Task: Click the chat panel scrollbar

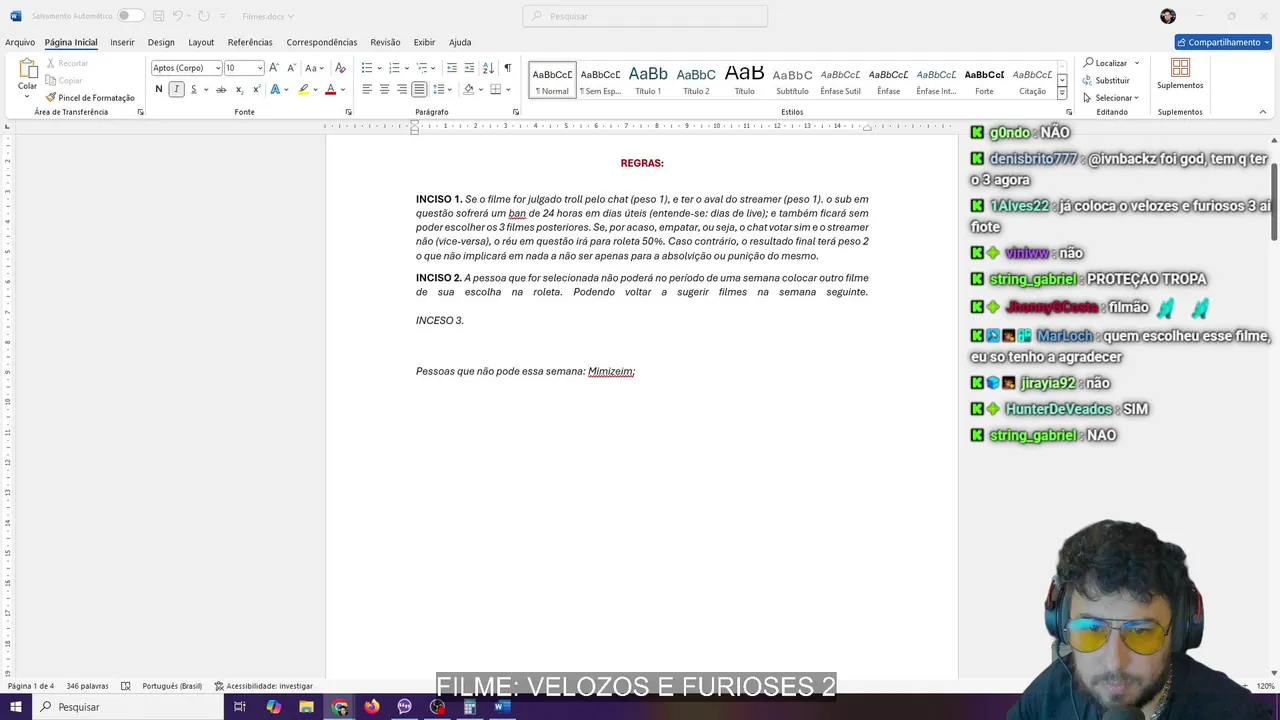Action: [x=1274, y=200]
